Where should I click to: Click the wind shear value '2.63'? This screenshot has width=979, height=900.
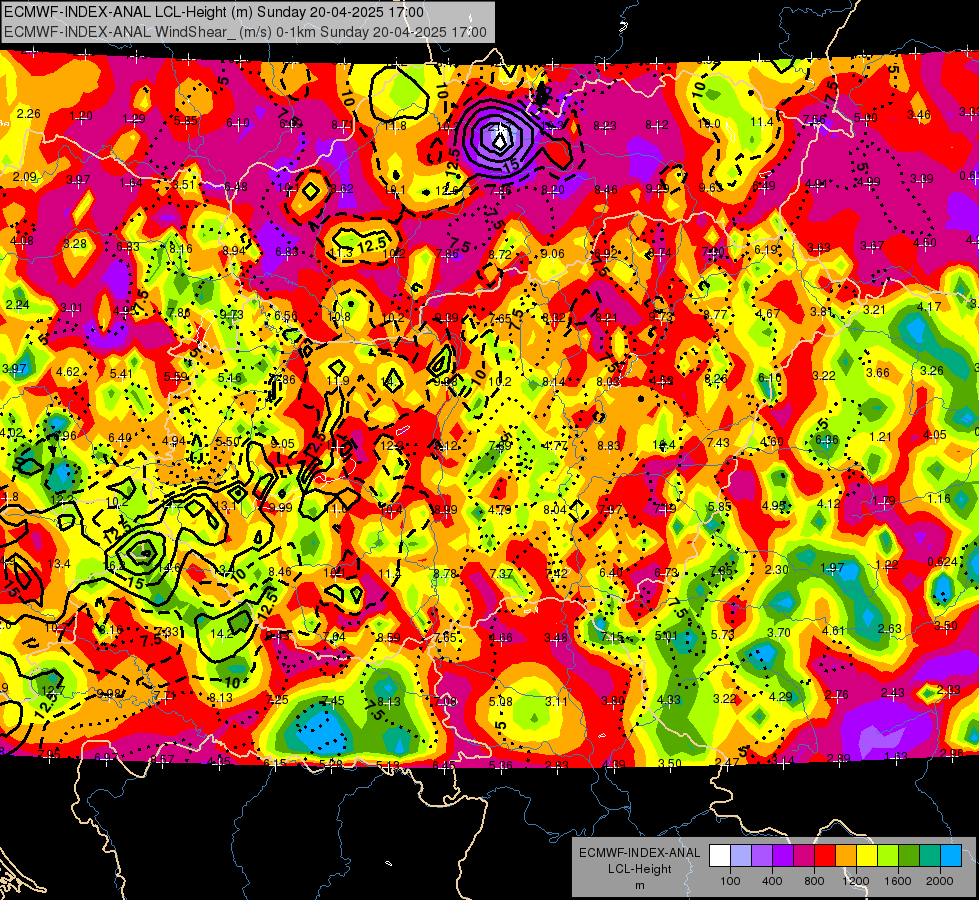click(890, 628)
